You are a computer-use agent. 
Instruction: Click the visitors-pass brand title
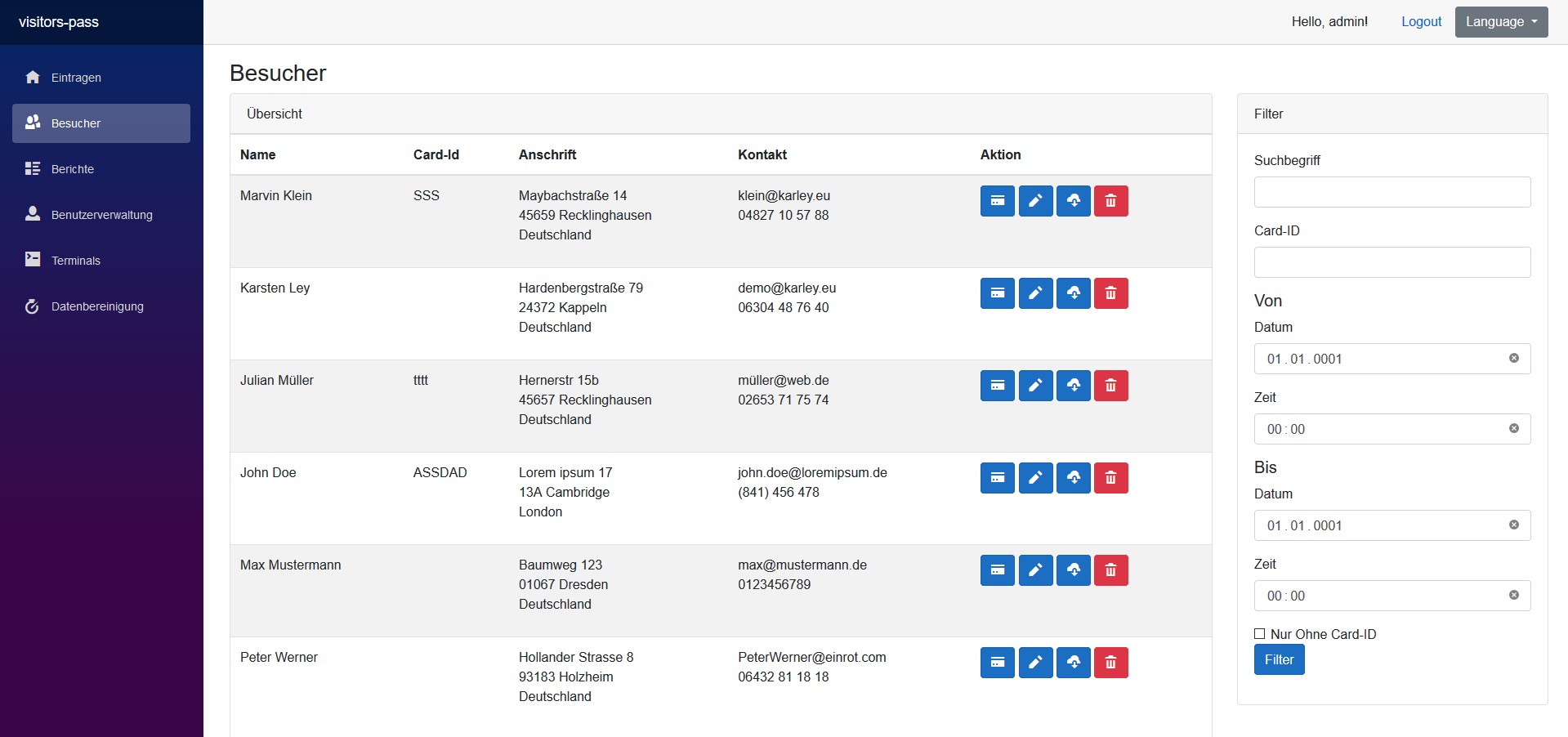click(x=59, y=22)
